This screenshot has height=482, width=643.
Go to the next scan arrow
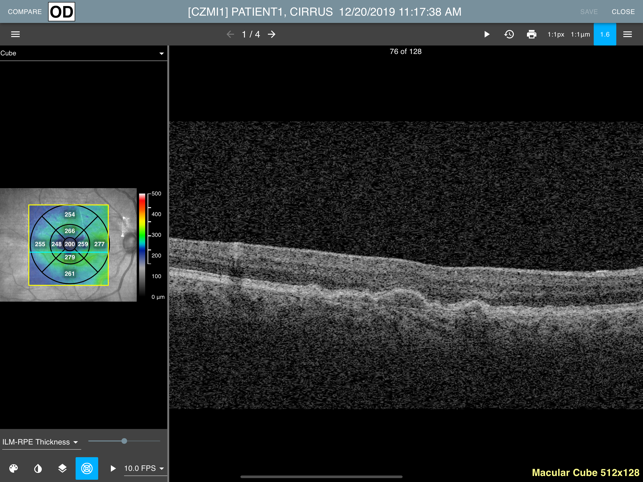tap(271, 34)
